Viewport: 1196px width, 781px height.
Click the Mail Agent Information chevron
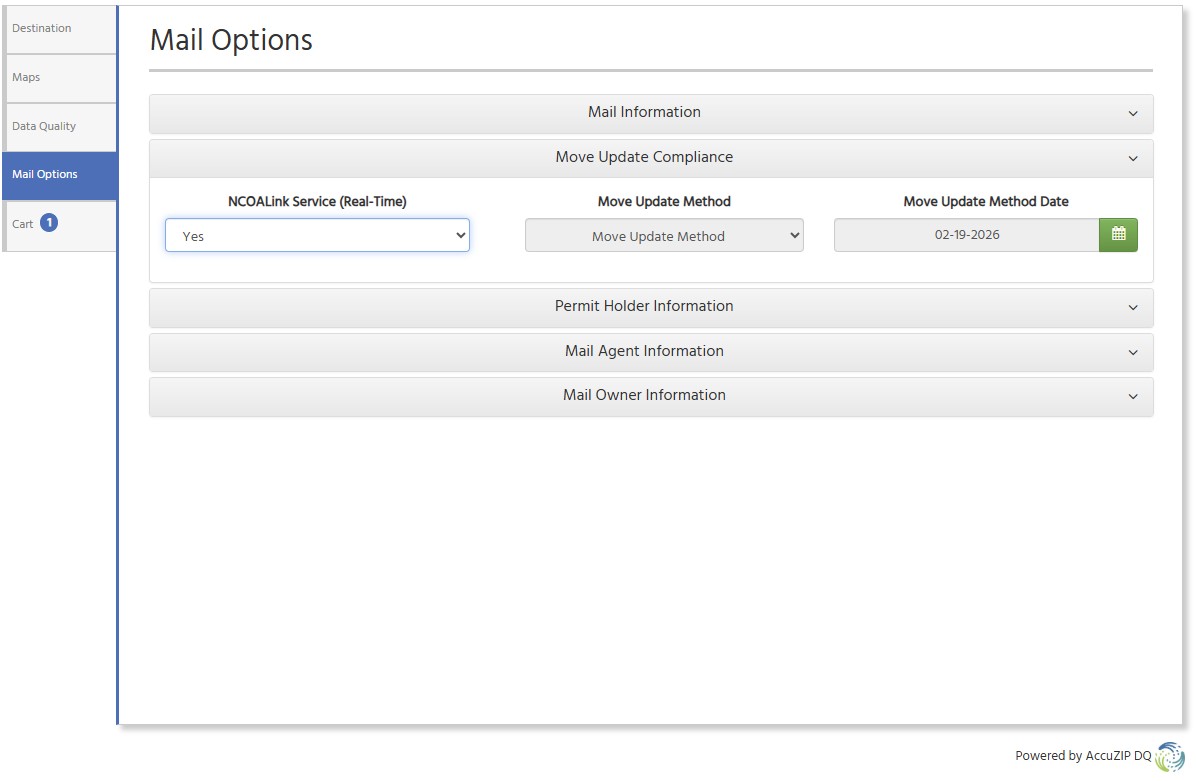[1133, 353]
